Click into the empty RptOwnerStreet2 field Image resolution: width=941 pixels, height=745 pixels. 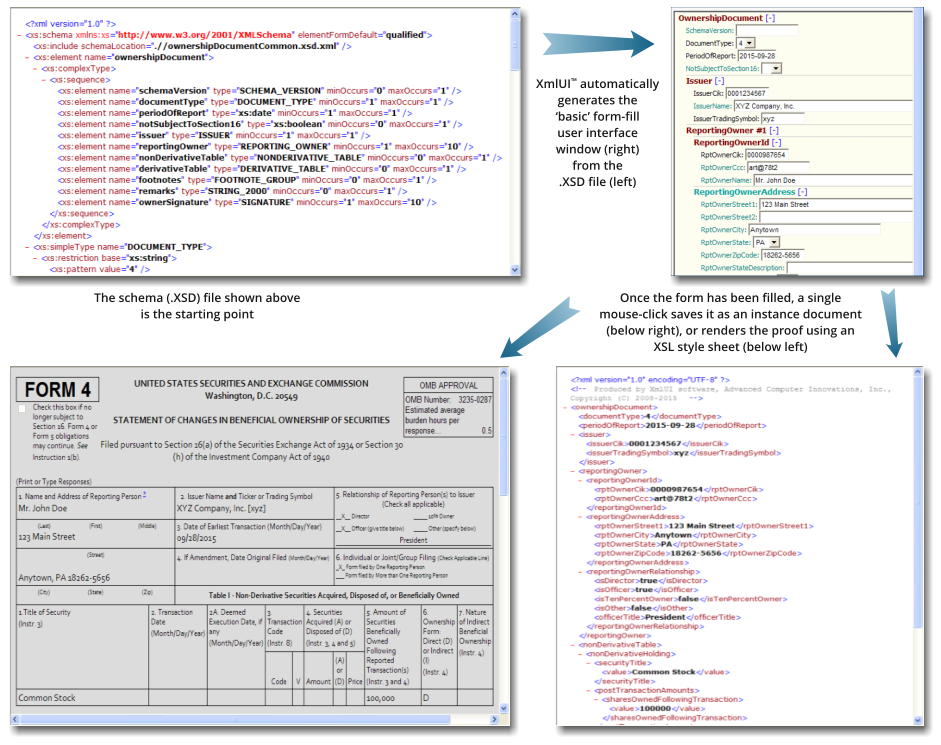(x=836, y=217)
